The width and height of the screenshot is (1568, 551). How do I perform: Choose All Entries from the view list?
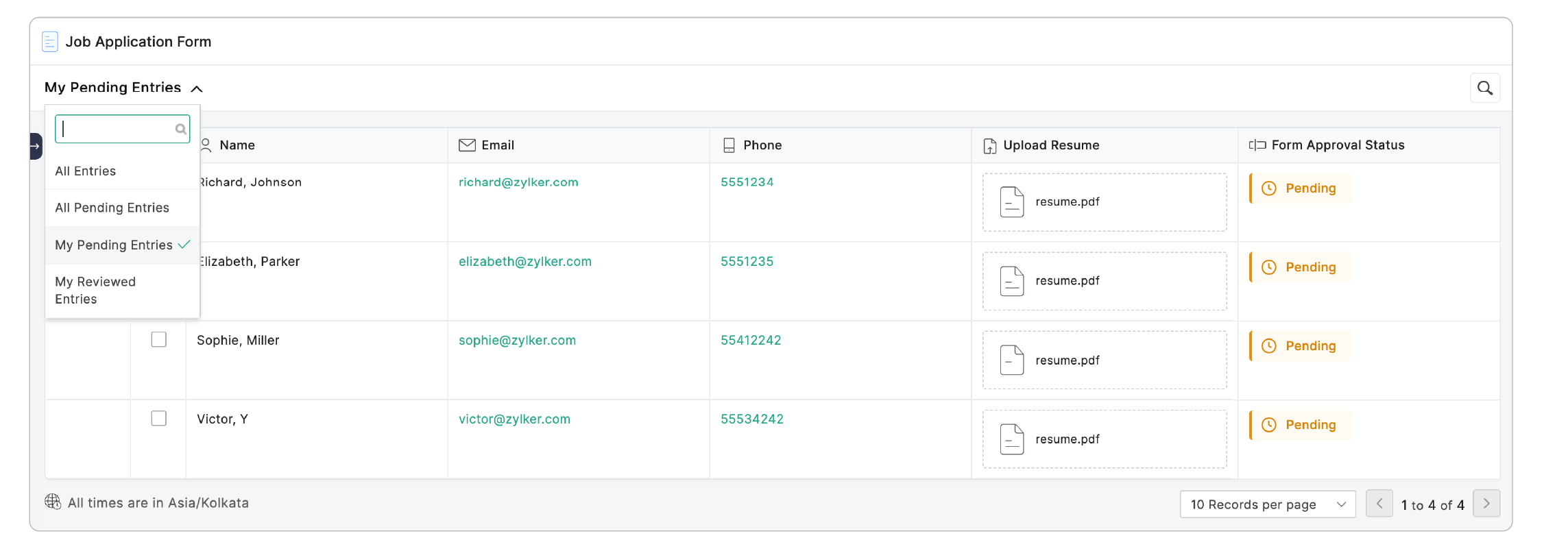(86, 171)
